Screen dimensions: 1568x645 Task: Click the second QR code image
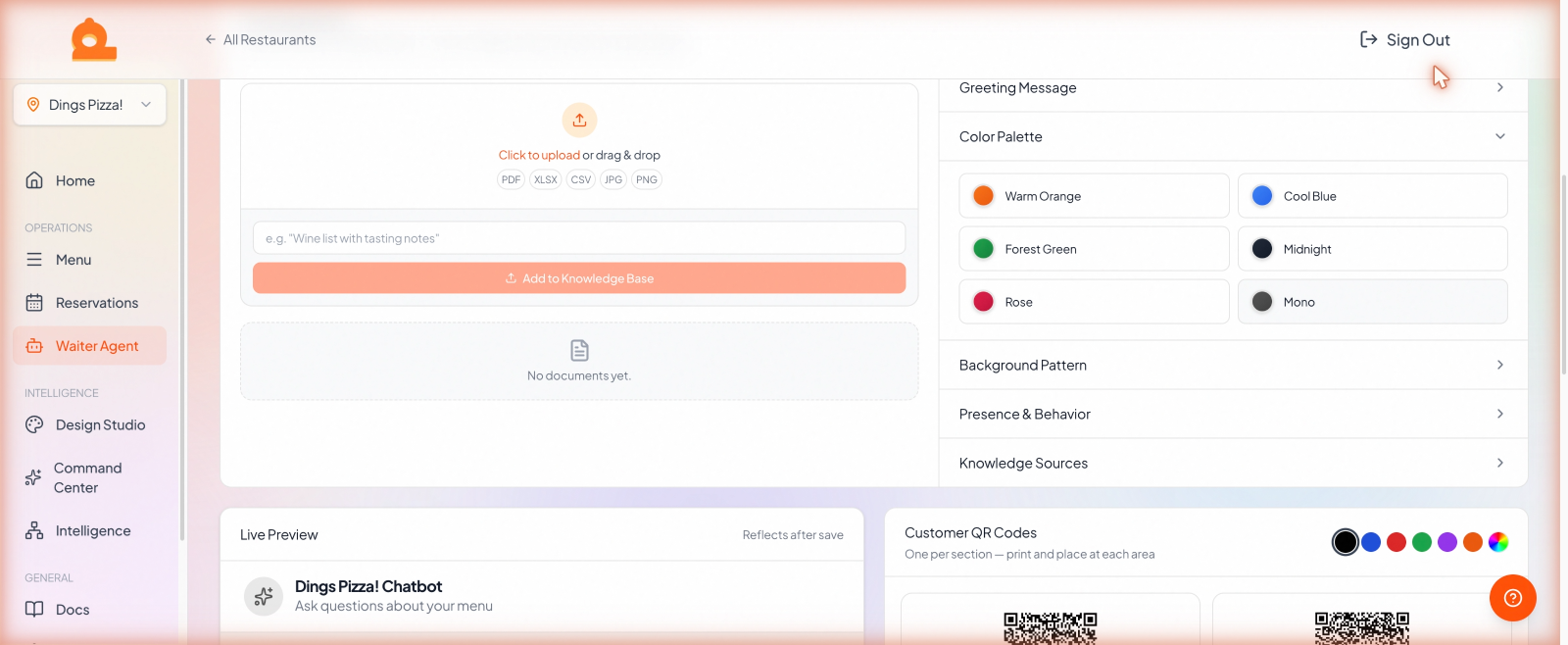pos(1361,627)
